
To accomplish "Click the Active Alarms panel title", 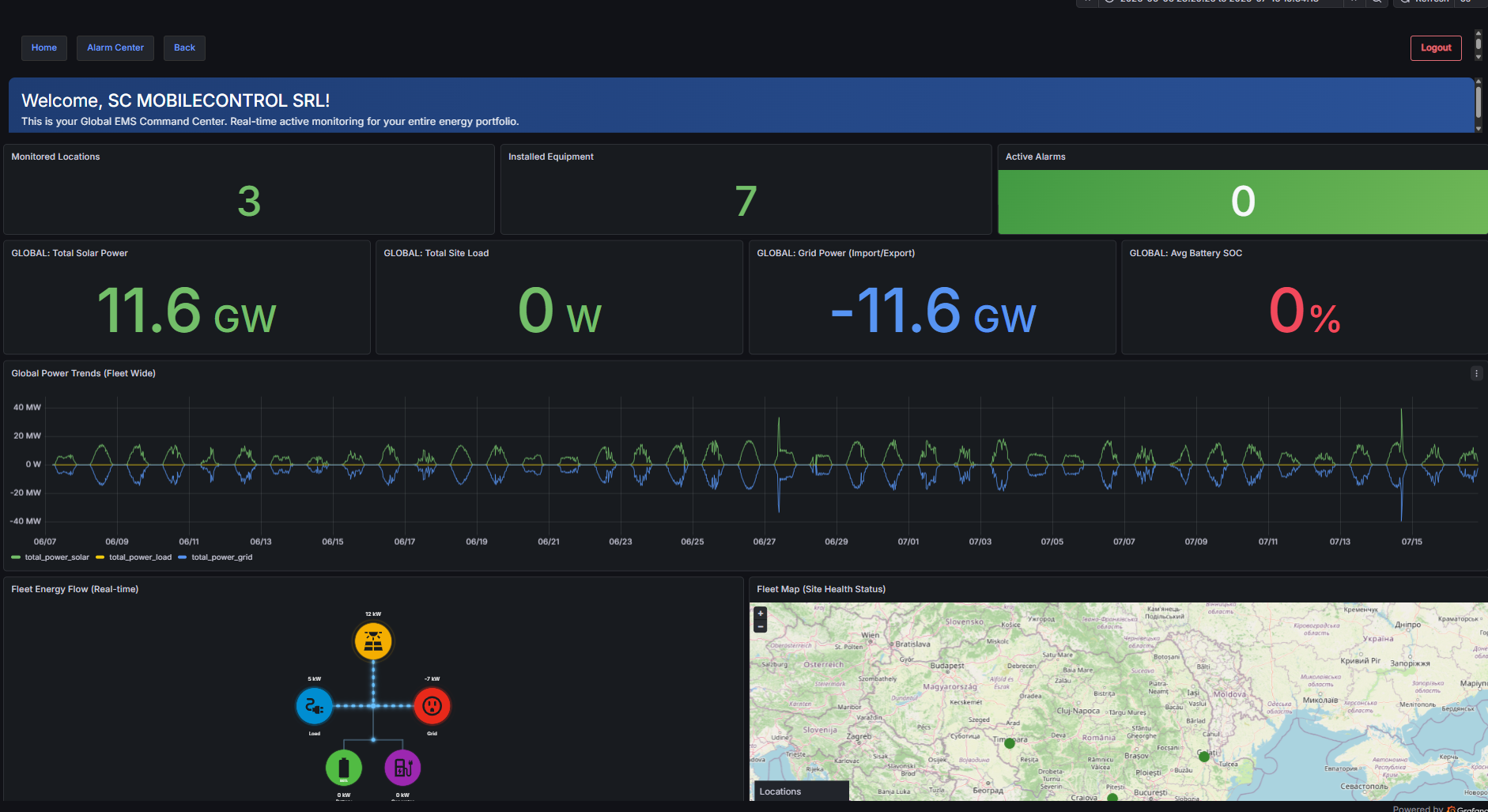I will [1035, 157].
